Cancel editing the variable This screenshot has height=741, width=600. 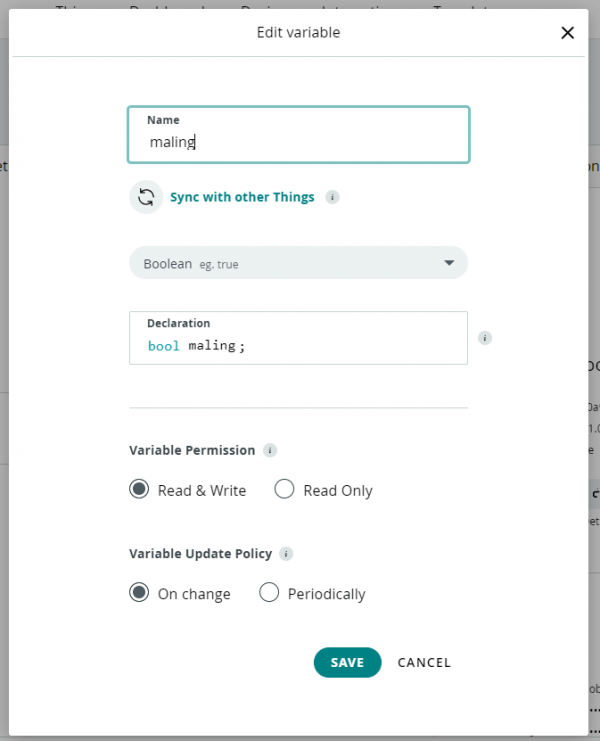(x=424, y=663)
